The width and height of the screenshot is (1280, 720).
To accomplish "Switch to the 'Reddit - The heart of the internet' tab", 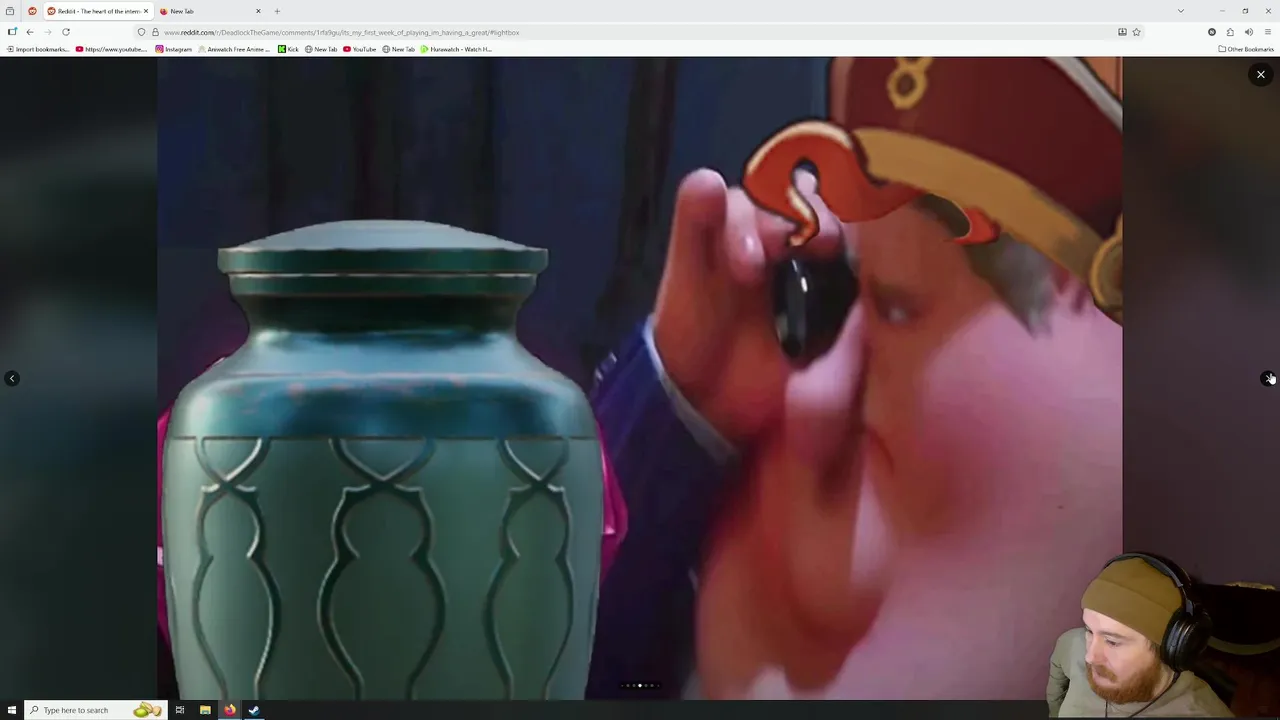I will pos(98,11).
